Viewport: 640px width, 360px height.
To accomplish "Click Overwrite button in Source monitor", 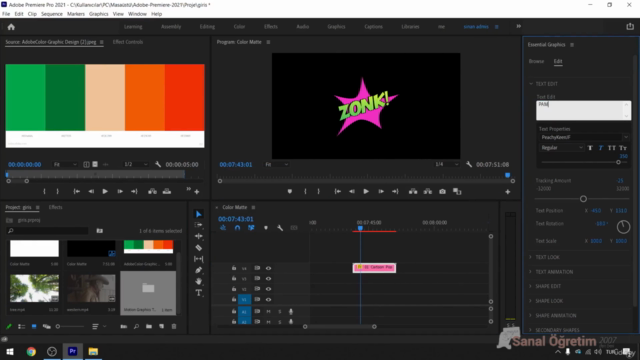I will point(167,191).
